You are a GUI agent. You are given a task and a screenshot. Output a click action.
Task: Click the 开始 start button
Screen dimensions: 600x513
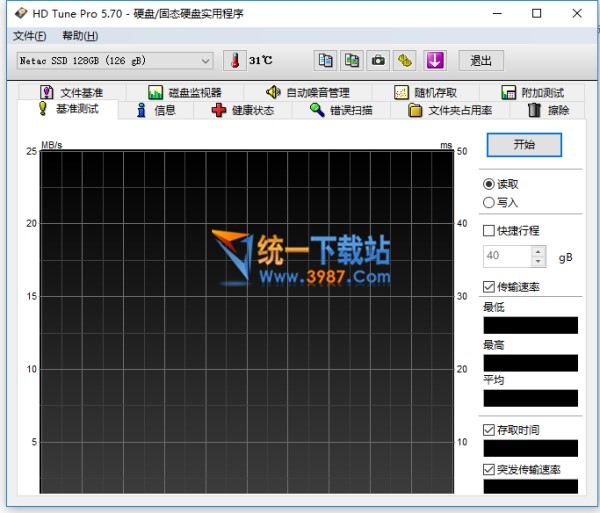pos(524,145)
